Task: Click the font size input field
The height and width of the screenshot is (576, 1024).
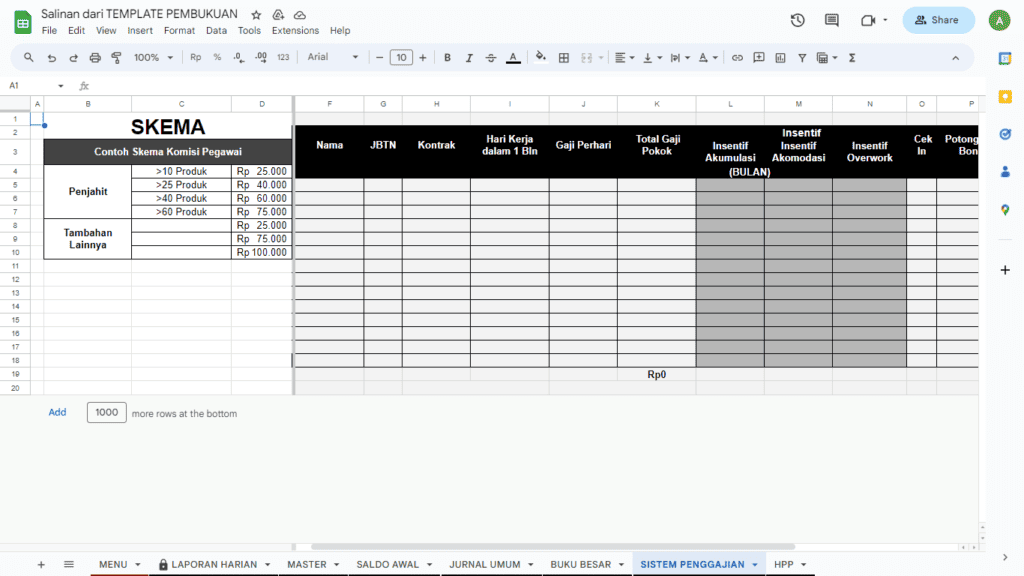Action: [x=401, y=58]
